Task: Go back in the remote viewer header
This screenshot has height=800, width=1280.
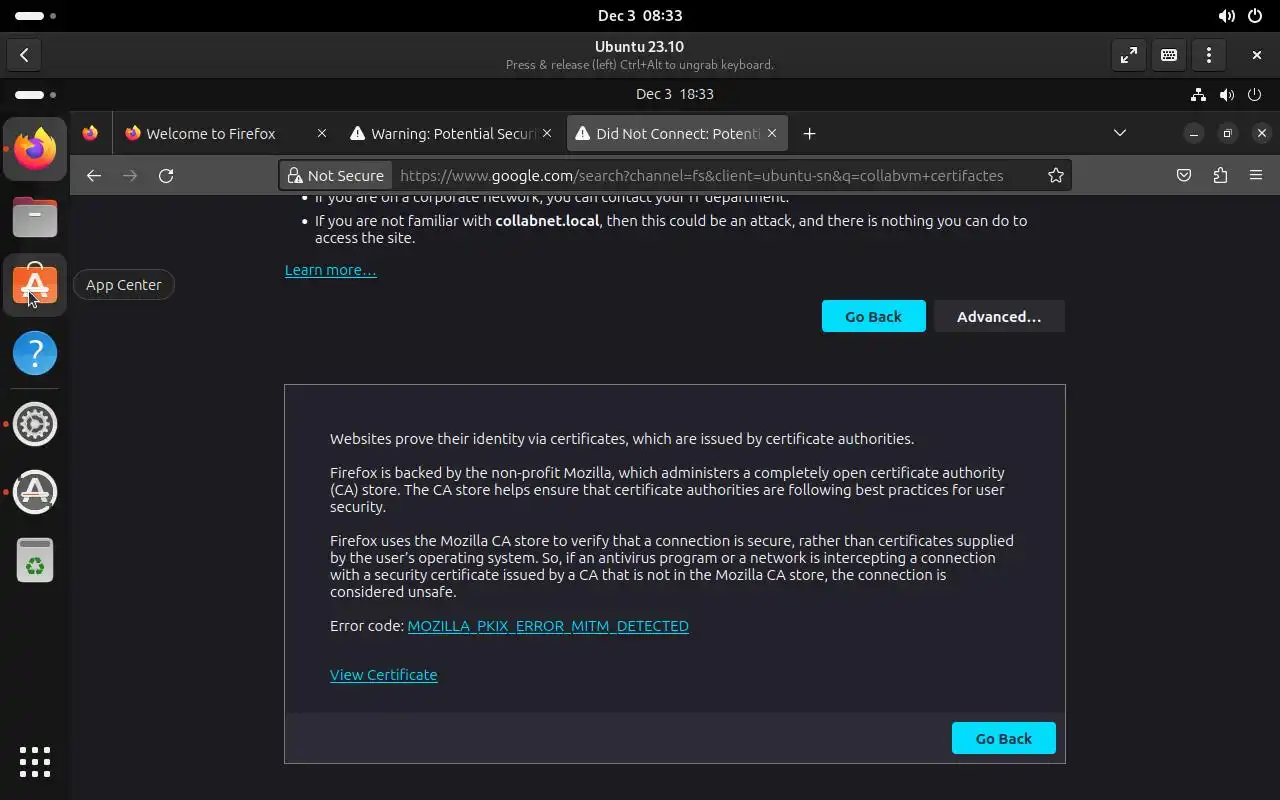Action: click(x=24, y=55)
